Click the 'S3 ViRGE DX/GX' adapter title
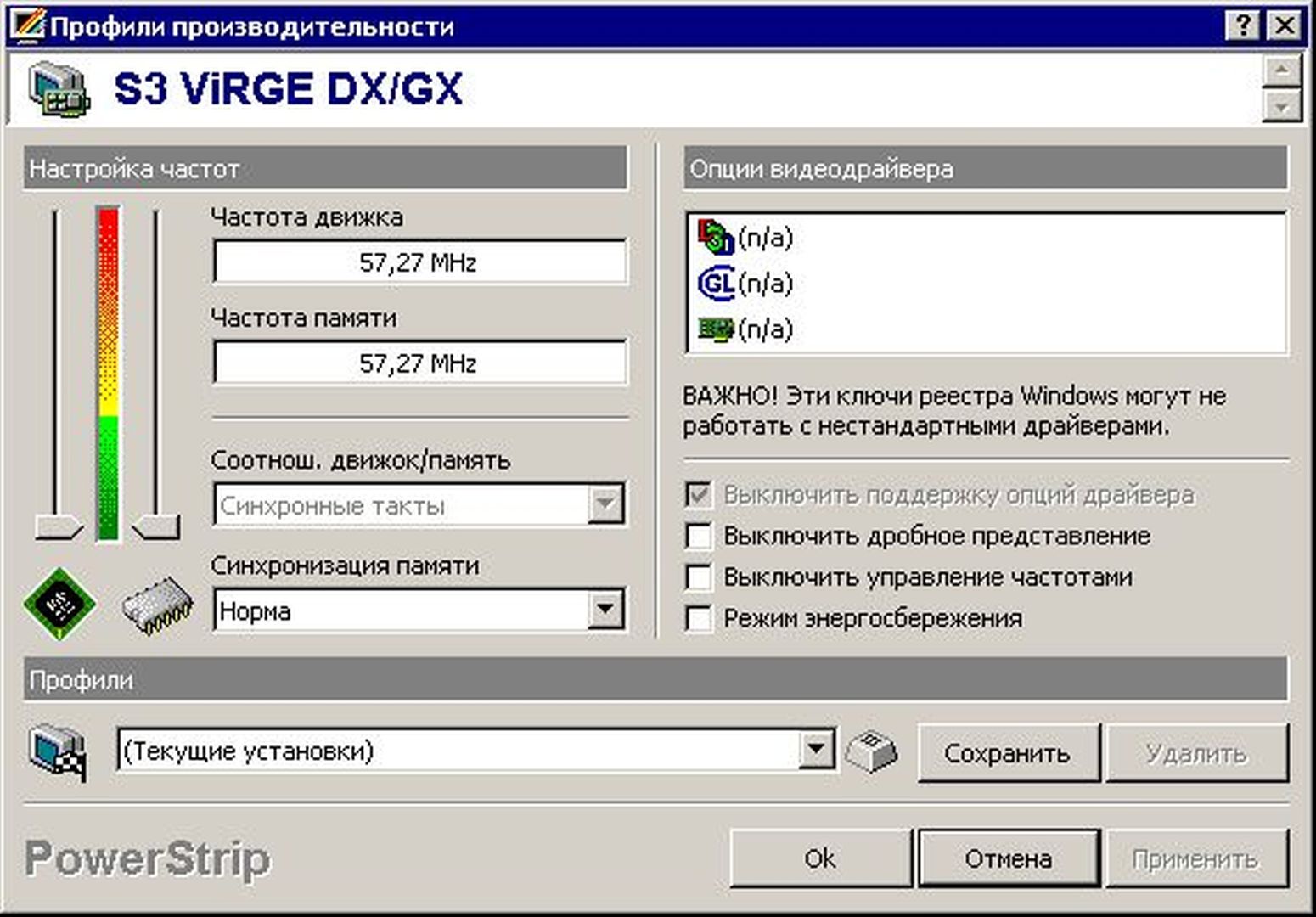1316x917 pixels. 288,89
